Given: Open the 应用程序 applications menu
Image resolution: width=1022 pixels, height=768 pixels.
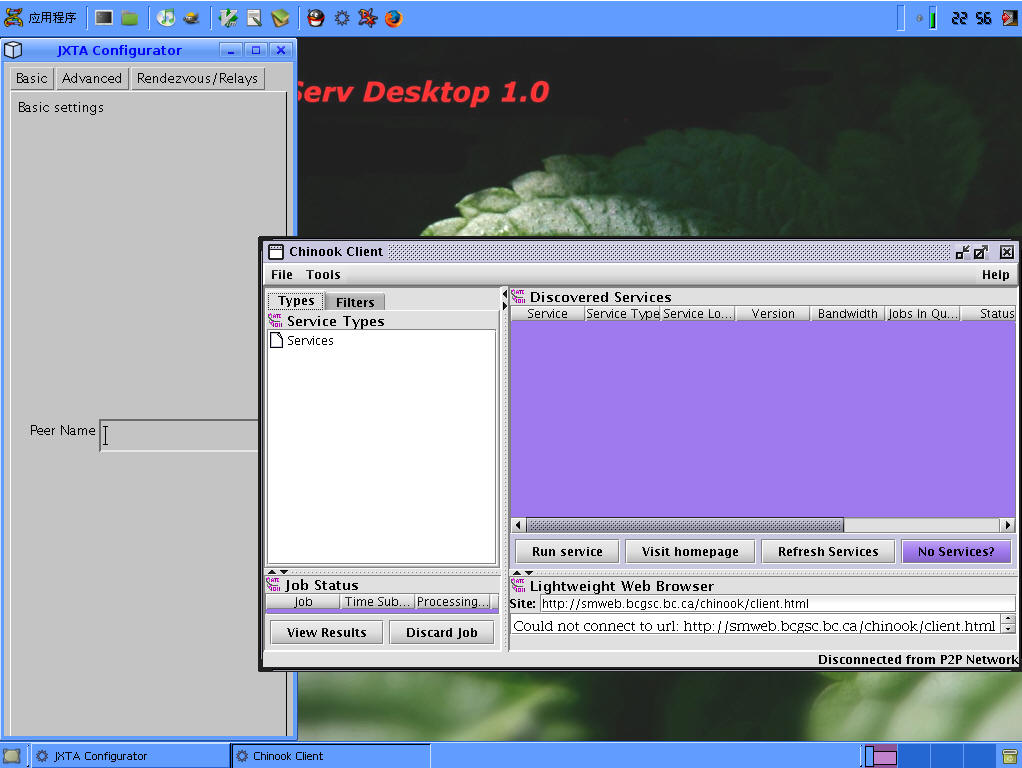Looking at the screenshot, I should click(40, 18).
